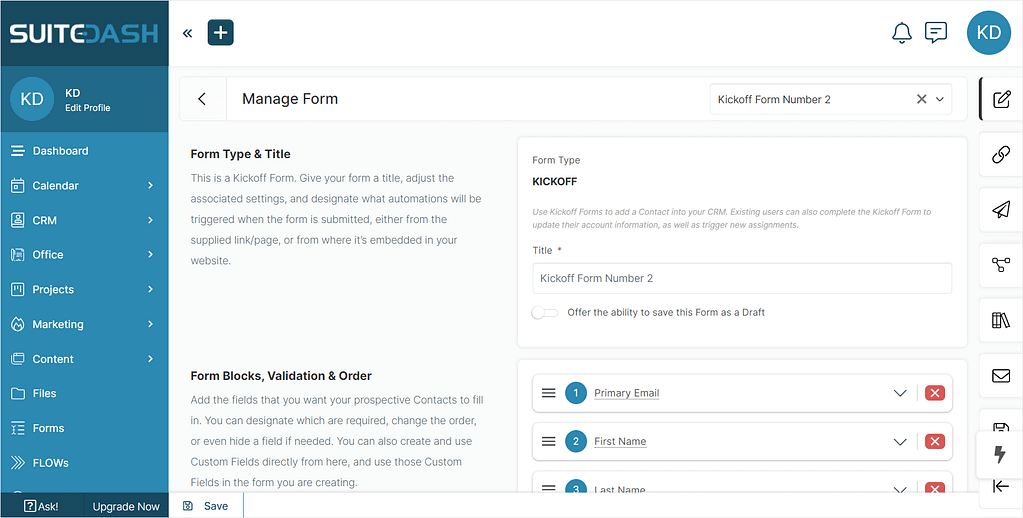Expand the Primary Email block chevron
The height and width of the screenshot is (518, 1023).
900,393
